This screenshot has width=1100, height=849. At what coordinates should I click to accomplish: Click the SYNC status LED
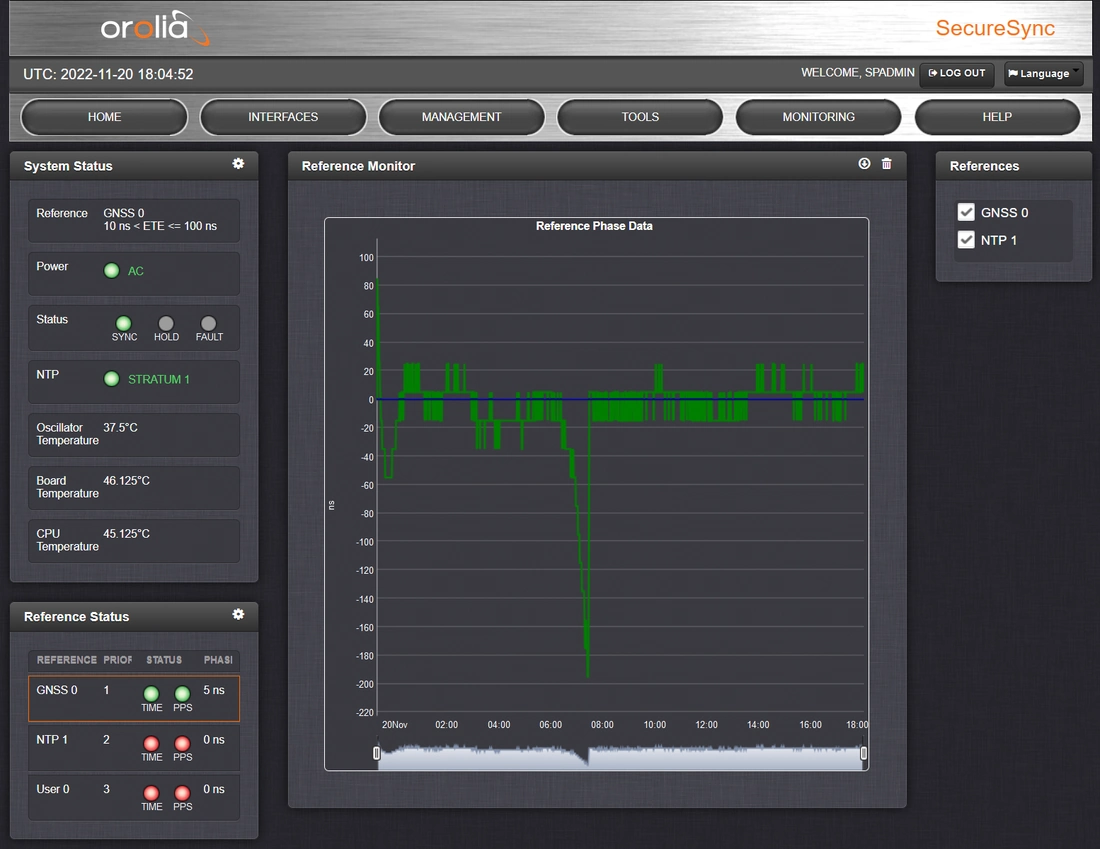pos(123,323)
